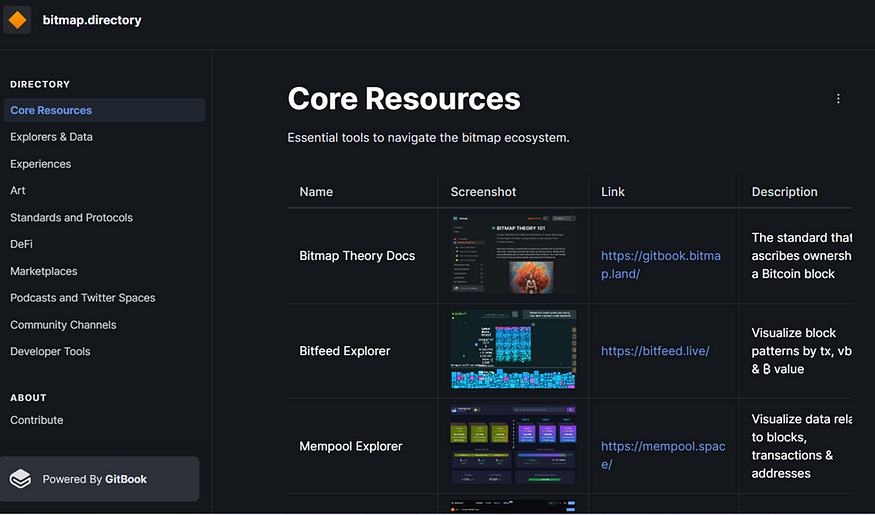Select Core Resources in the sidebar

[104, 110]
